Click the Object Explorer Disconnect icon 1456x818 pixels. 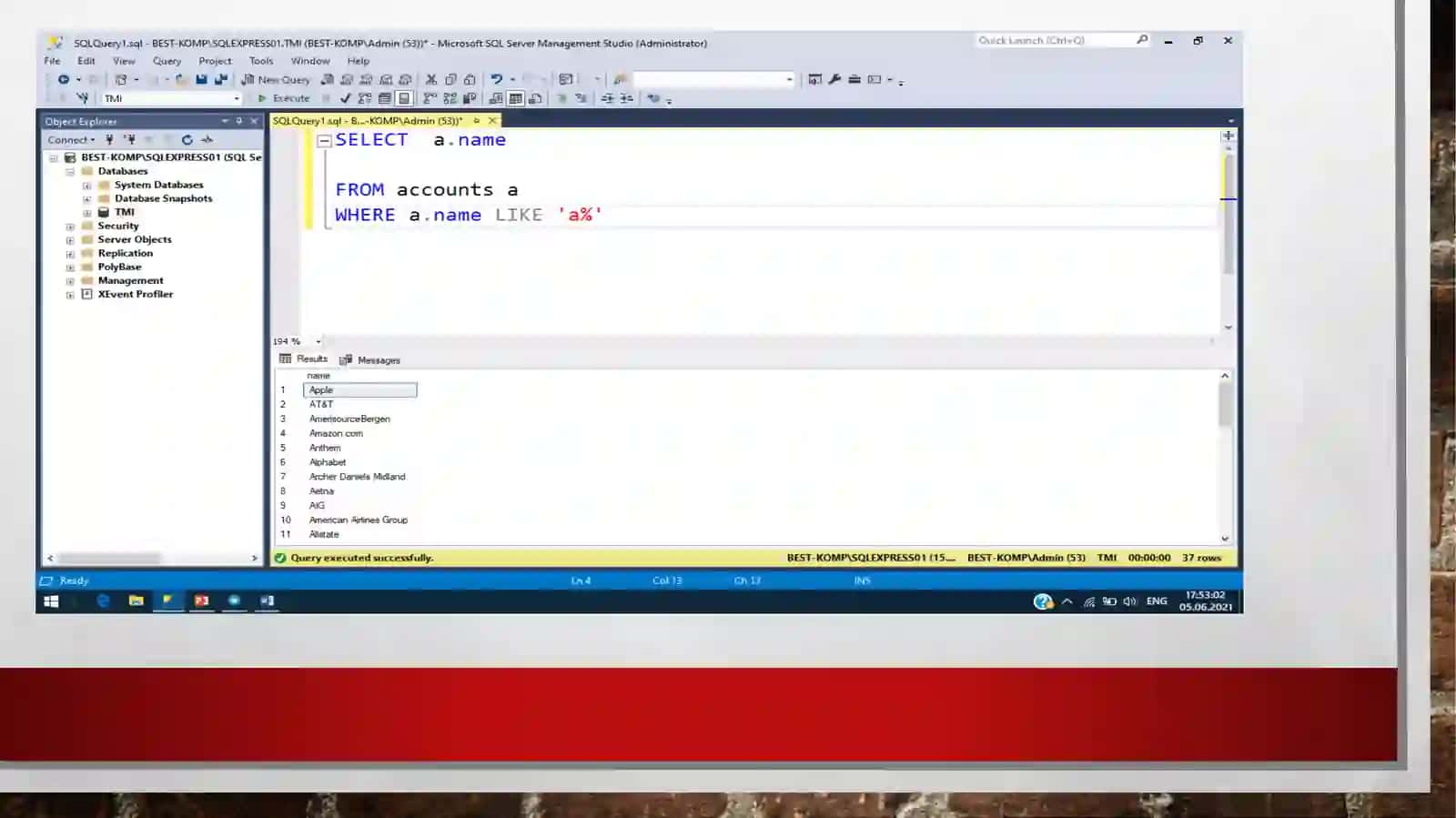coord(130,140)
